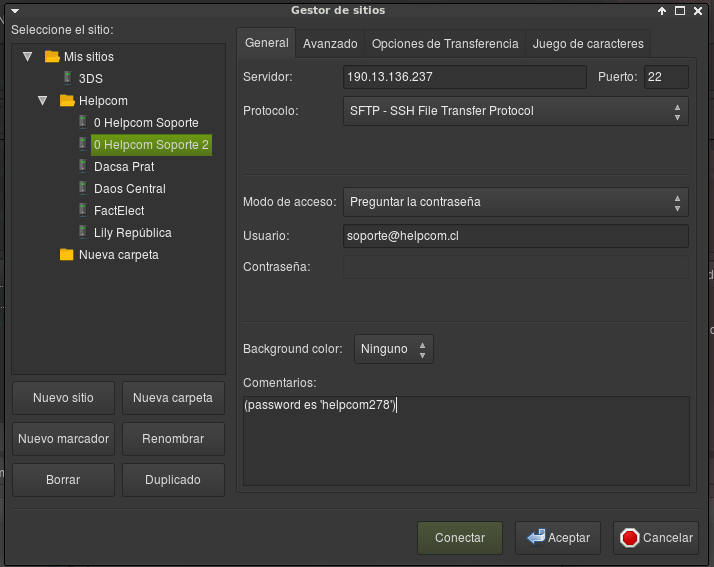Viewport: 714px width, 567px height.
Task: Click the Cancelar button
Action: (x=656, y=538)
